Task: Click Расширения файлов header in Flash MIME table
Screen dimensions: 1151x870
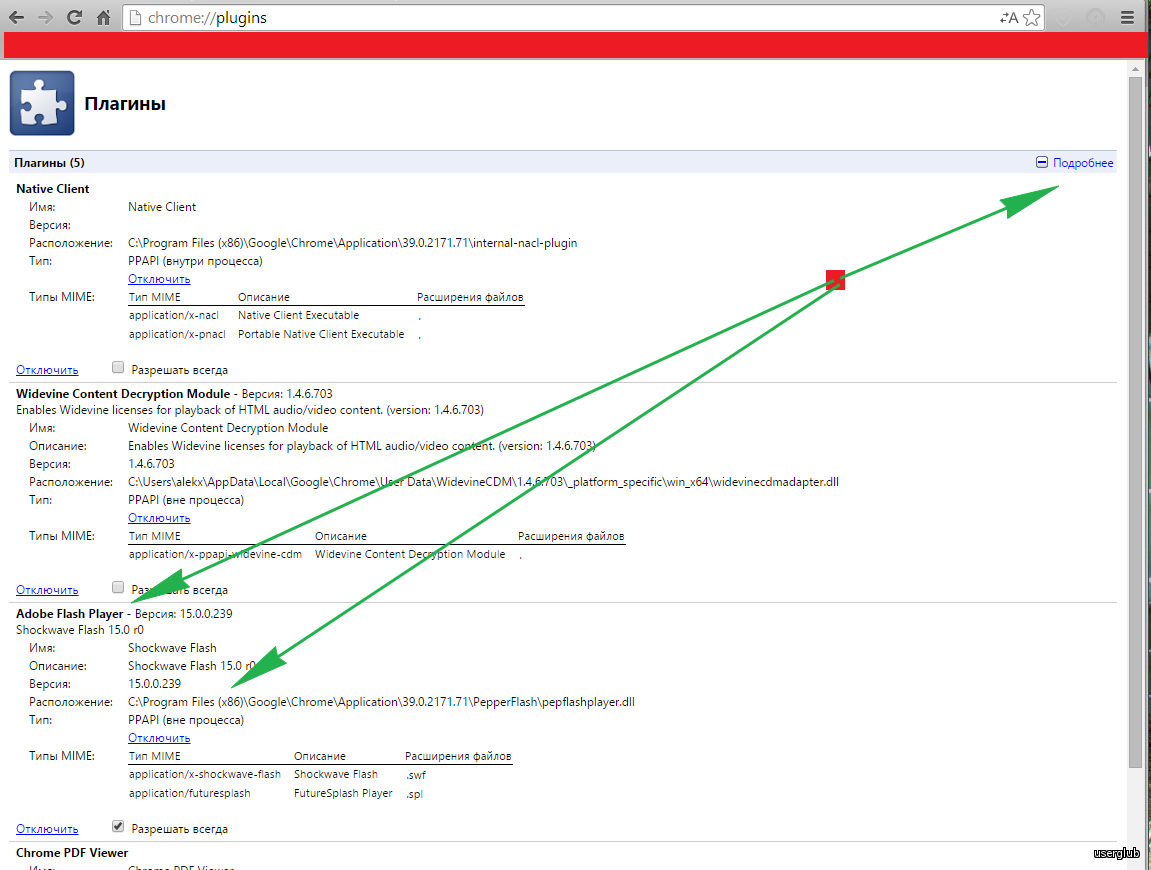Action: (x=458, y=756)
